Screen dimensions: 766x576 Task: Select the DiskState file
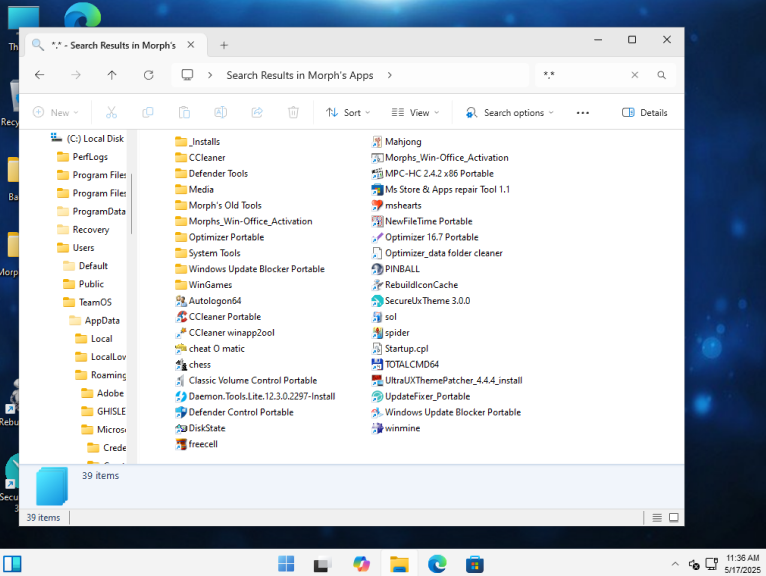click(200, 428)
